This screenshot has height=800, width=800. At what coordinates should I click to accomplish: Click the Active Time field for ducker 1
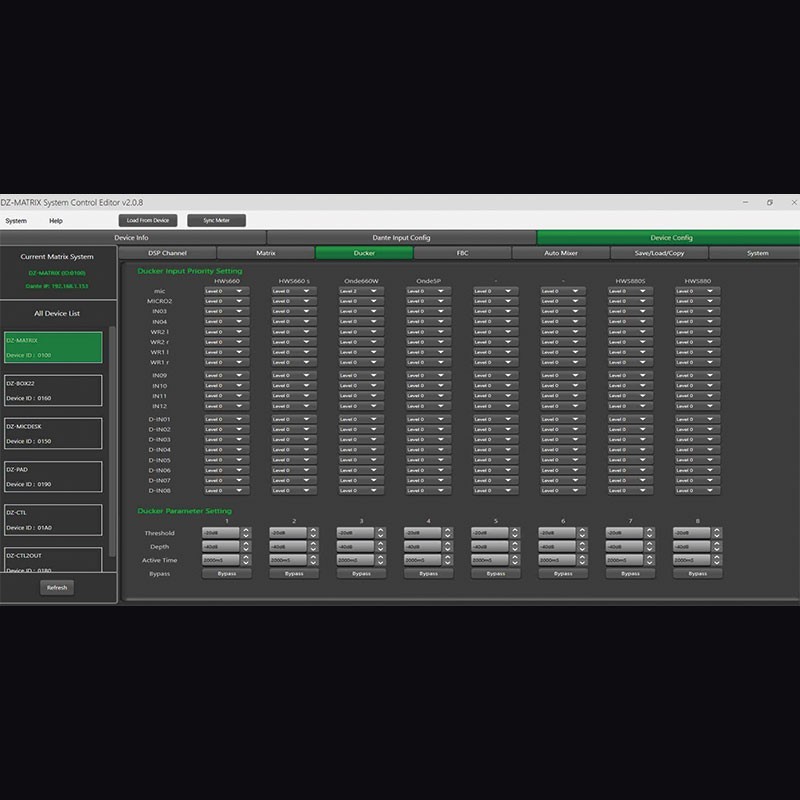(x=220, y=560)
